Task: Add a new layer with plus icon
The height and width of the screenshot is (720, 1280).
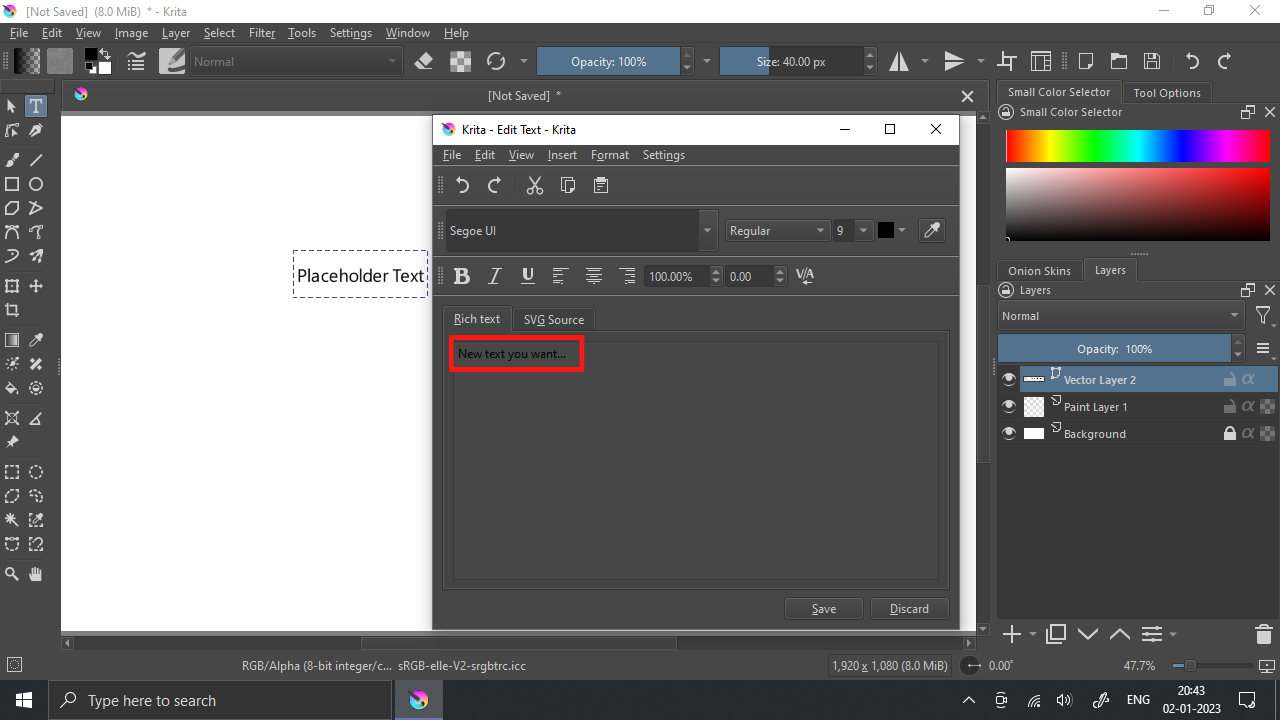Action: 1012,634
